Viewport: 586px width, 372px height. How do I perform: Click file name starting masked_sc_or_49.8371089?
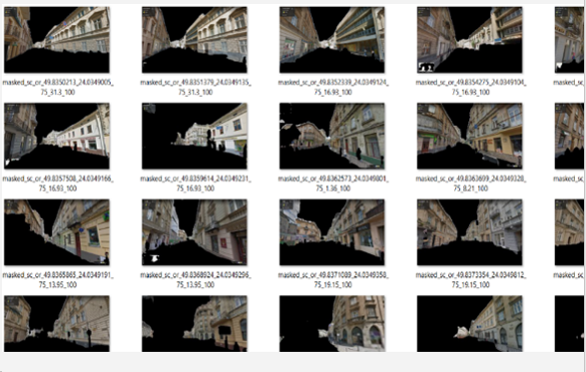[x=333, y=280]
